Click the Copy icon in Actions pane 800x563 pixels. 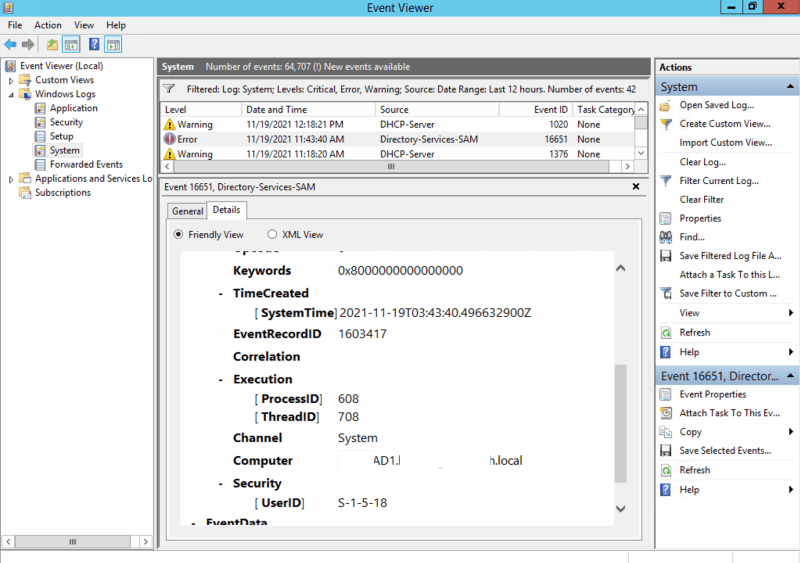coord(665,432)
